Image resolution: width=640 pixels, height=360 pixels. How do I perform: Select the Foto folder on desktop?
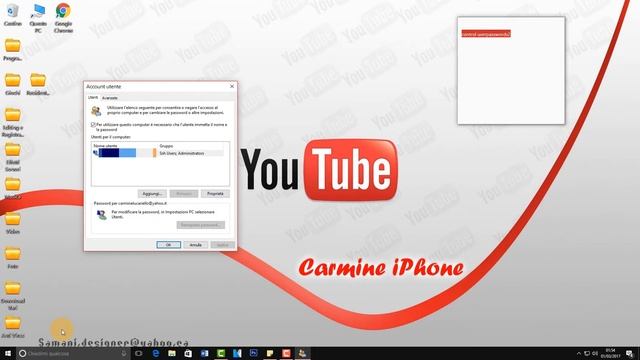13,258
